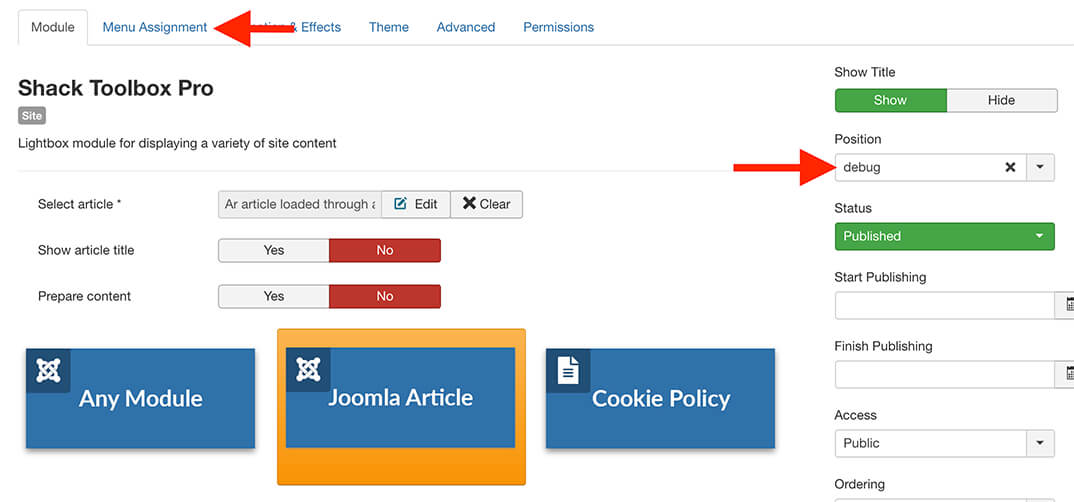This screenshot has height=502, width=1074.
Task: Open the Permissions tab
Action: tap(558, 27)
